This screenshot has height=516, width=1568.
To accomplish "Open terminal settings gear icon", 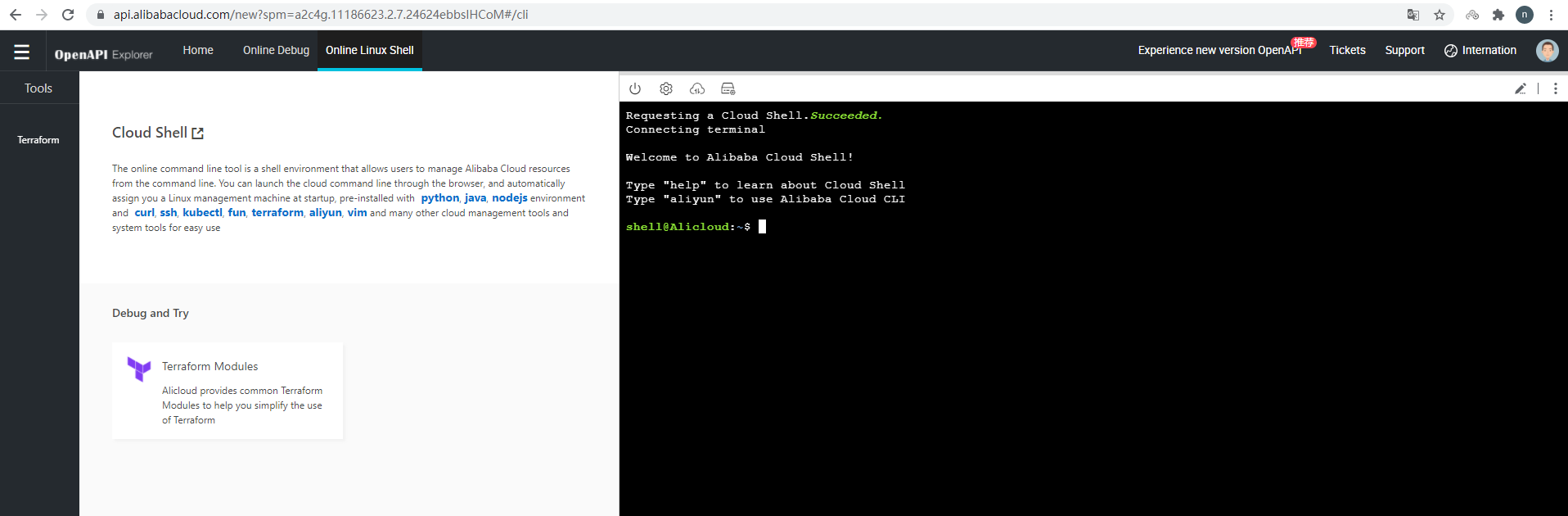I will [666, 88].
